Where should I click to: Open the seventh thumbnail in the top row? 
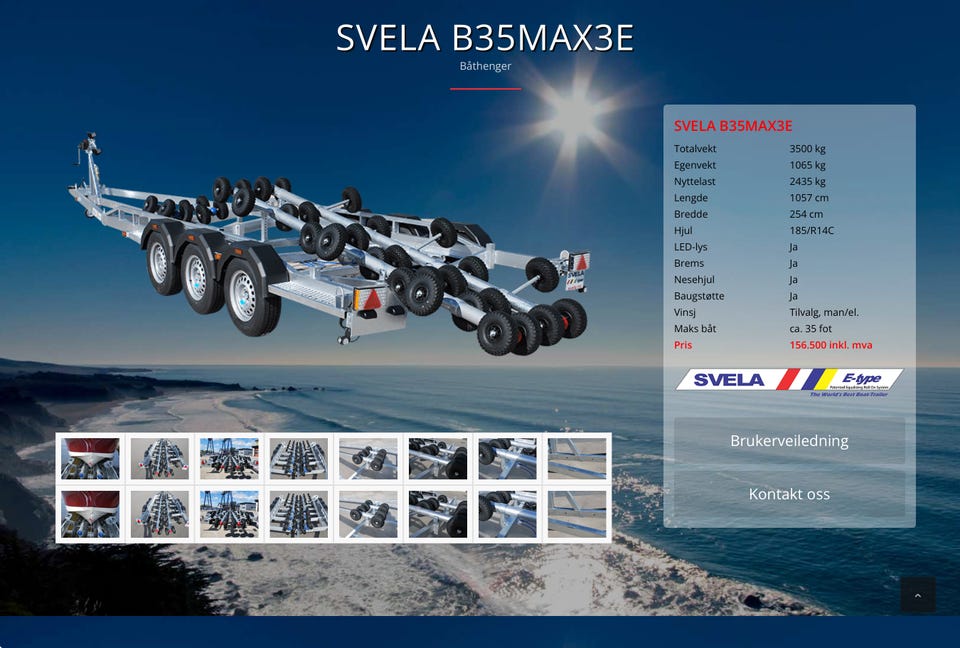[508, 458]
